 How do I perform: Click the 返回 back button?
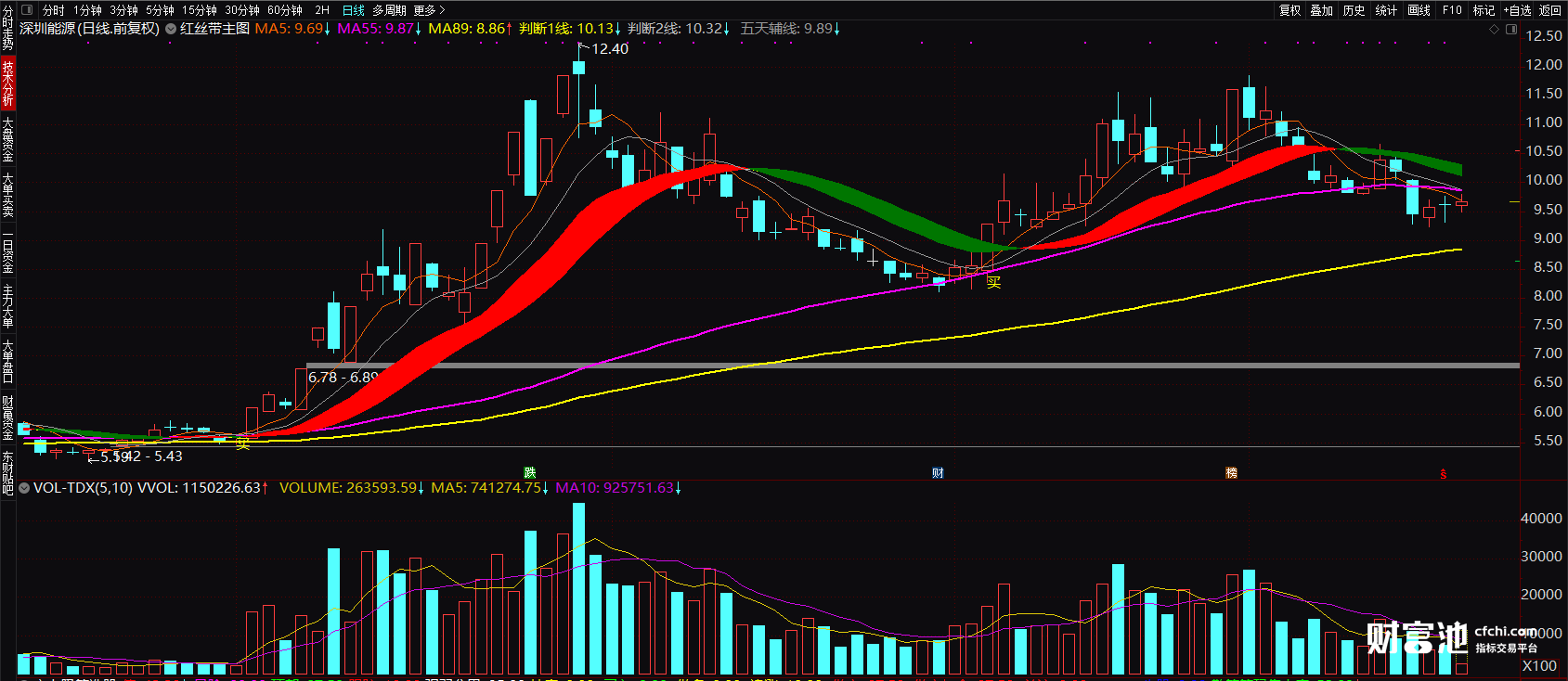[1550, 10]
